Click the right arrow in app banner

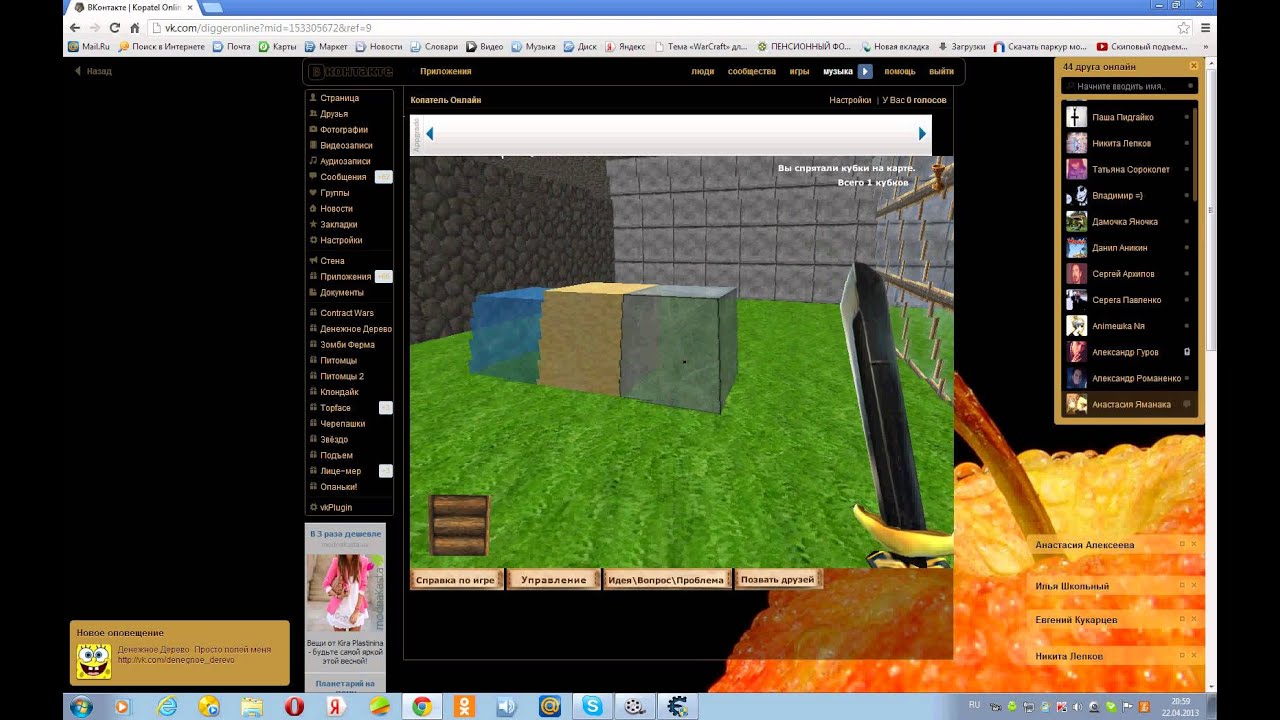(x=922, y=134)
